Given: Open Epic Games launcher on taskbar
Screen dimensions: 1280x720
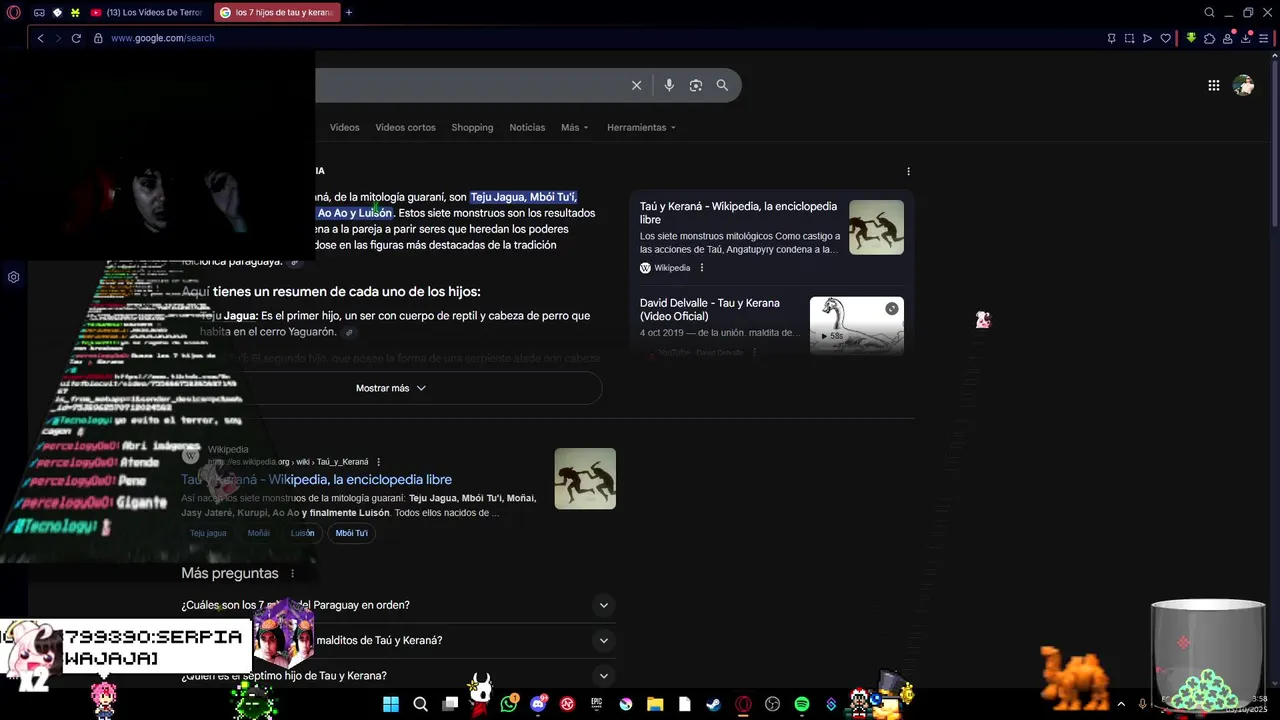Looking at the screenshot, I should coord(597,704).
